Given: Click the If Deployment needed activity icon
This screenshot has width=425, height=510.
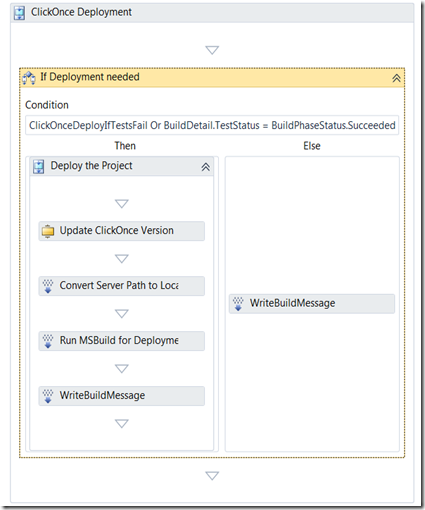Looking at the screenshot, I should (29, 78).
